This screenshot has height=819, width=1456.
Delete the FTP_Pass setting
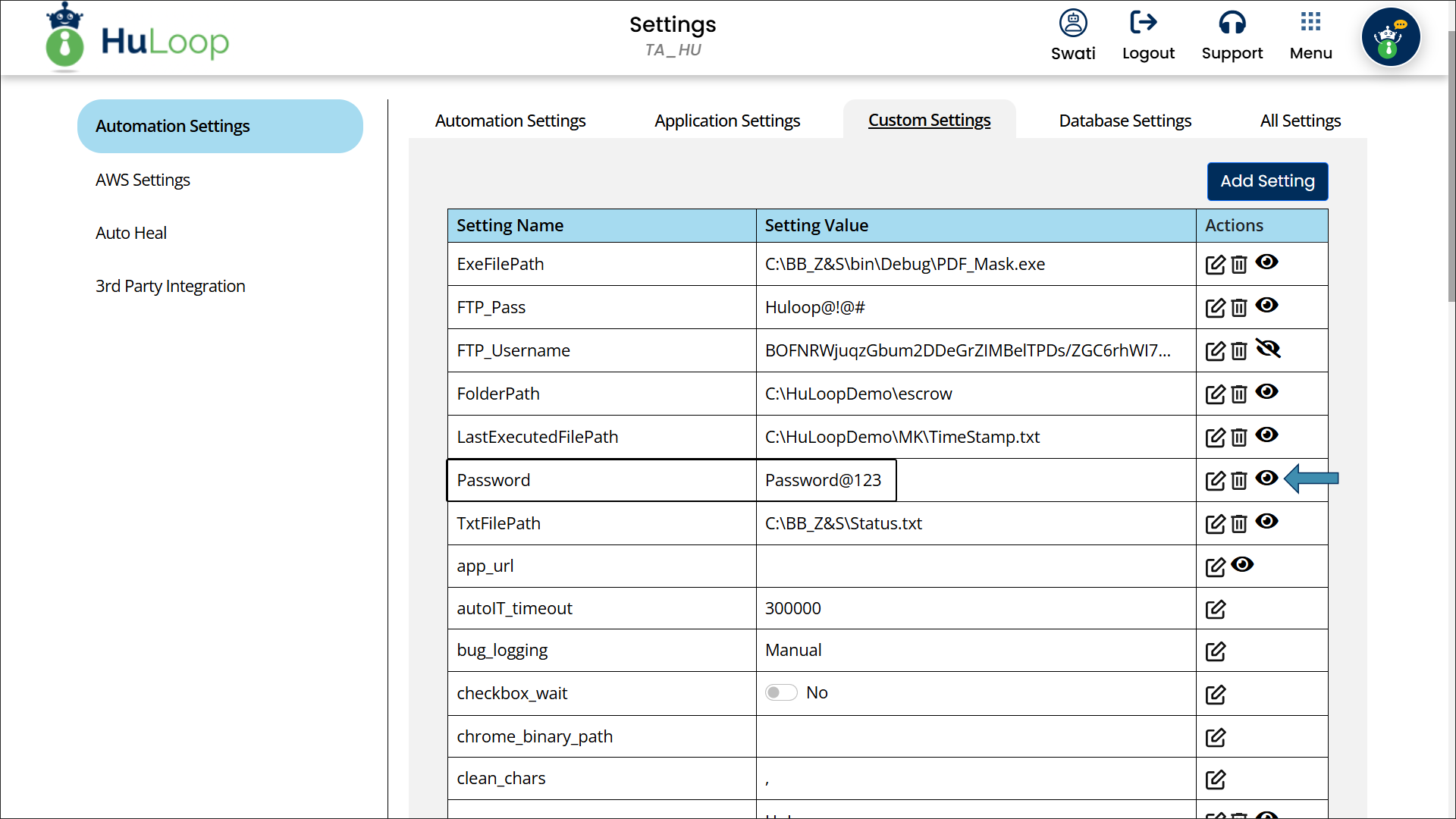tap(1239, 308)
